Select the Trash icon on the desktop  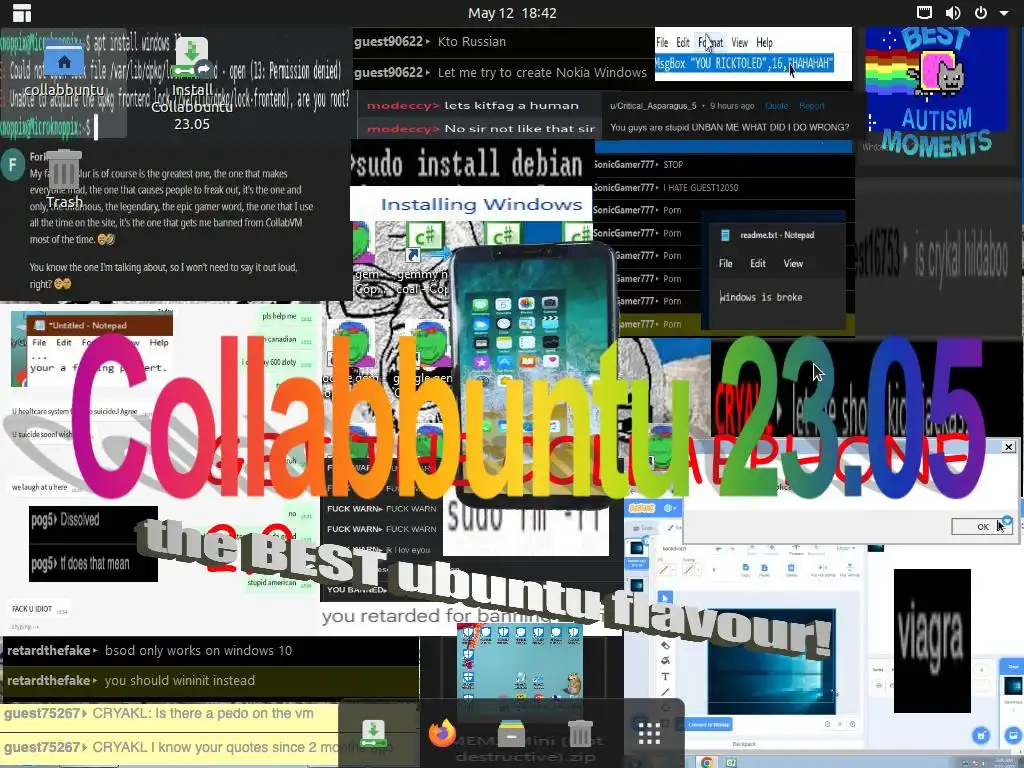64,178
